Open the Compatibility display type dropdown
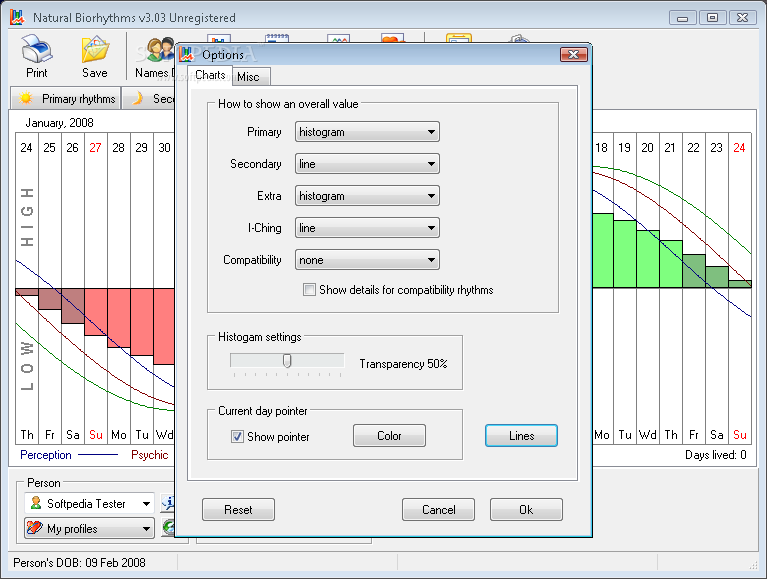The width and height of the screenshot is (767, 579). tap(367, 260)
